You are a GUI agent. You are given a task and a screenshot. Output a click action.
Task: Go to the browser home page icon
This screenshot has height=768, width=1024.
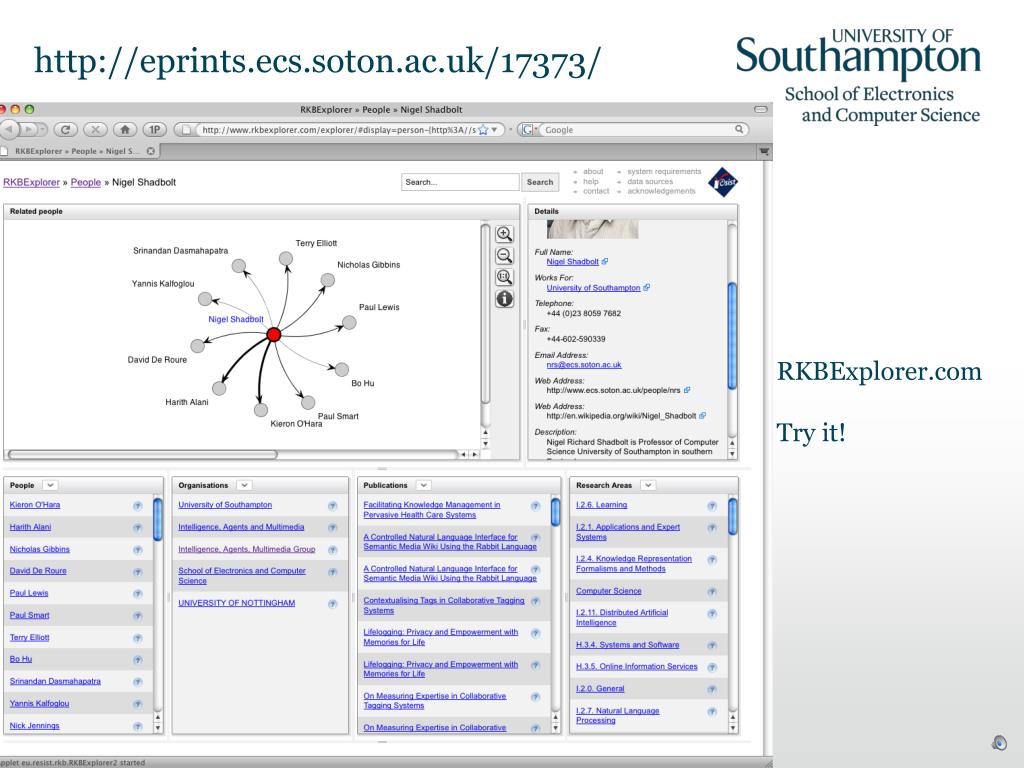click(125, 130)
